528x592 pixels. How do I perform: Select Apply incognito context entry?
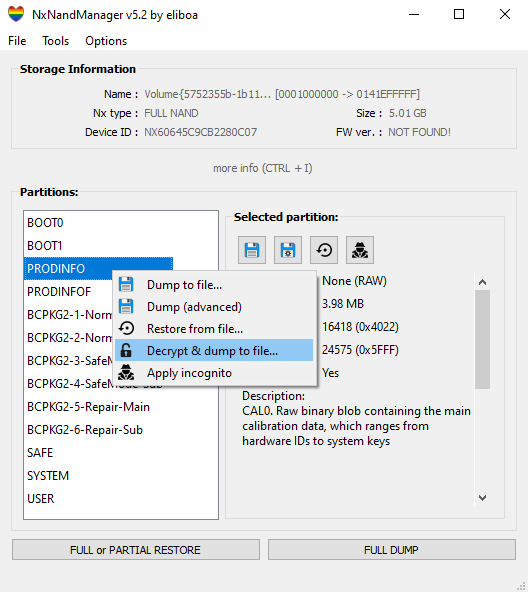click(214, 373)
